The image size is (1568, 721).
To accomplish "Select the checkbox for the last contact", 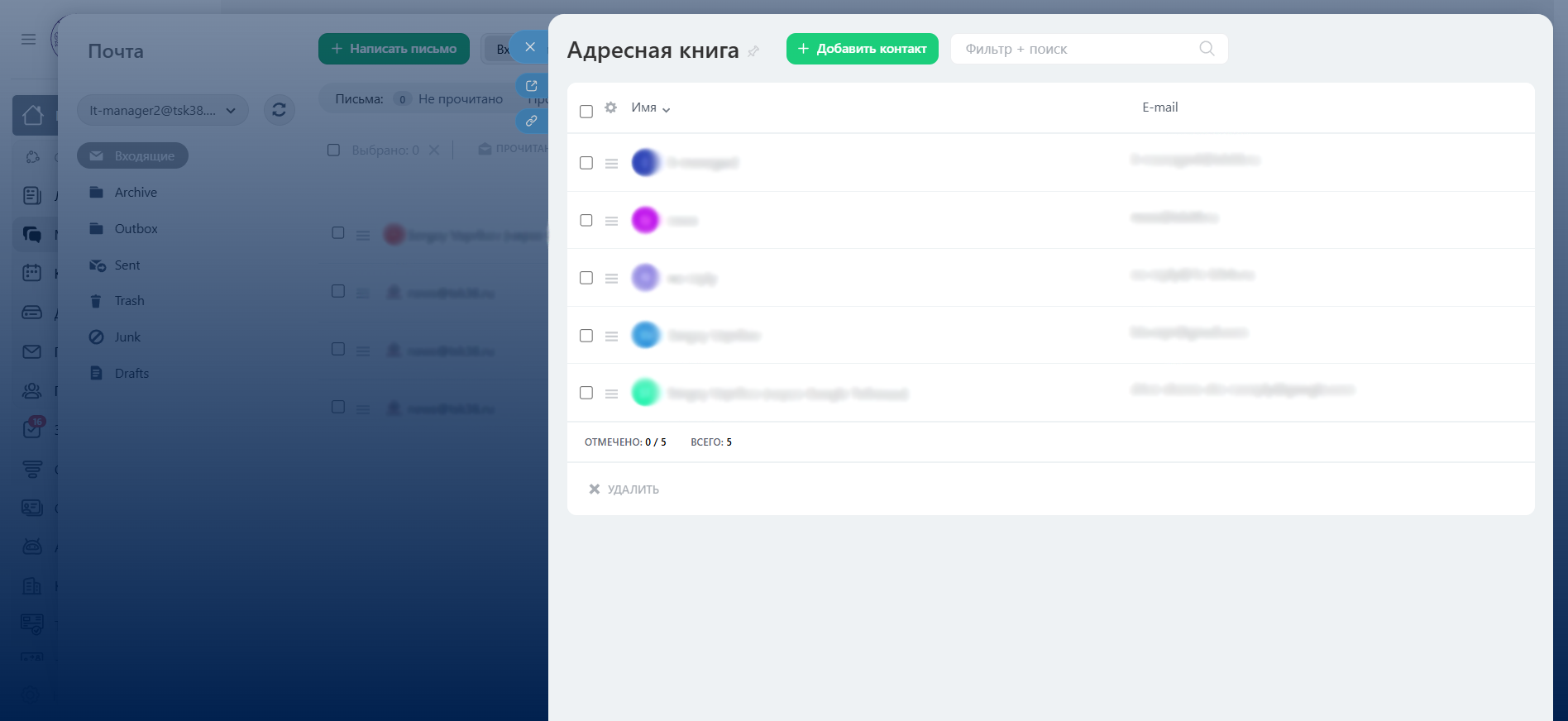I will pos(586,393).
